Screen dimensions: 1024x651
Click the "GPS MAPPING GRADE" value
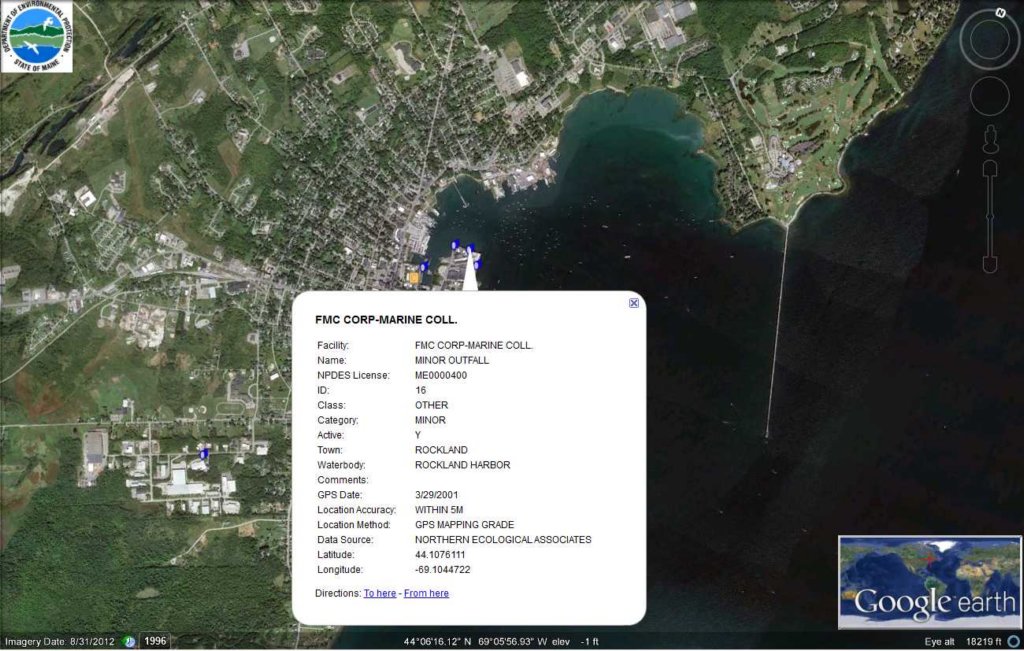pos(464,525)
